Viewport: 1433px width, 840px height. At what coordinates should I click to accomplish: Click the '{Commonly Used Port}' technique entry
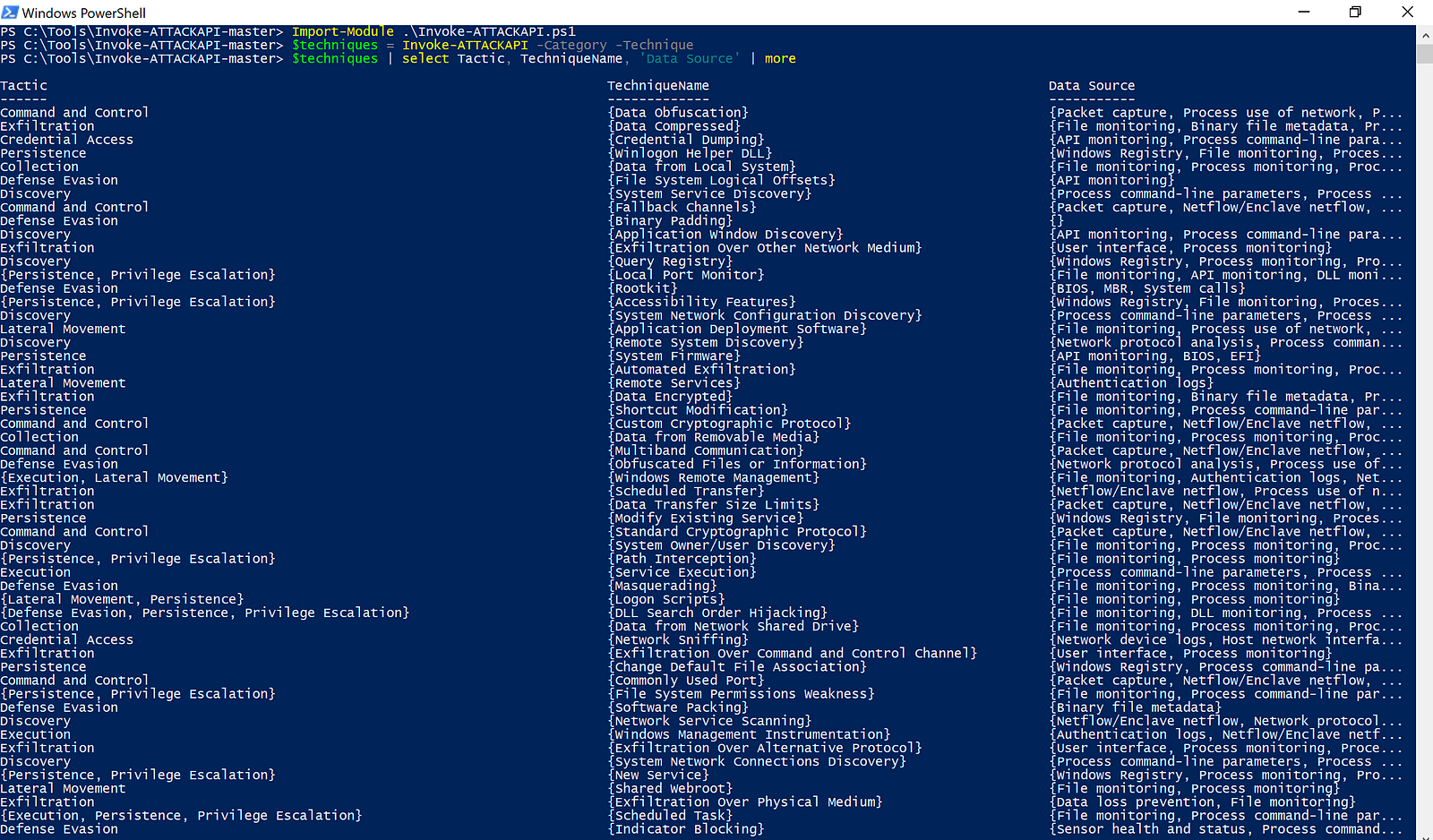(x=686, y=681)
